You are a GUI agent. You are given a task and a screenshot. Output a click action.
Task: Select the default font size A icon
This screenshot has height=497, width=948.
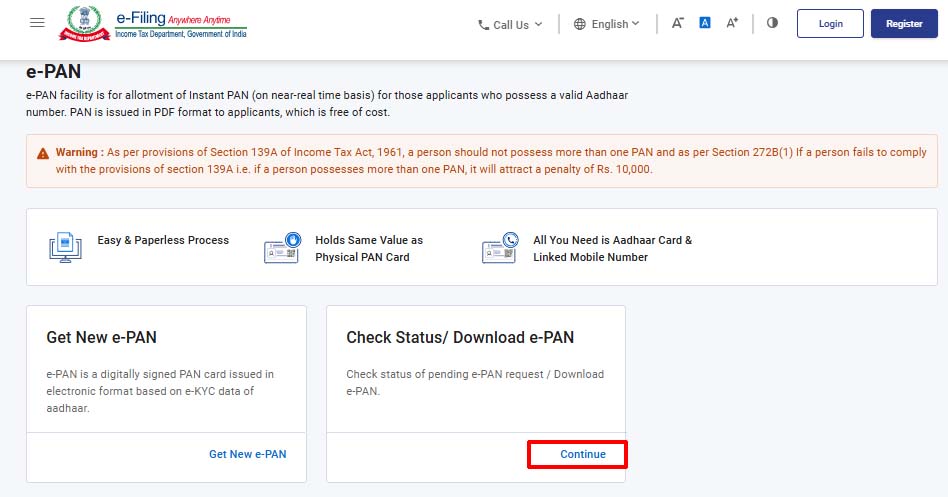pyautogui.click(x=704, y=23)
